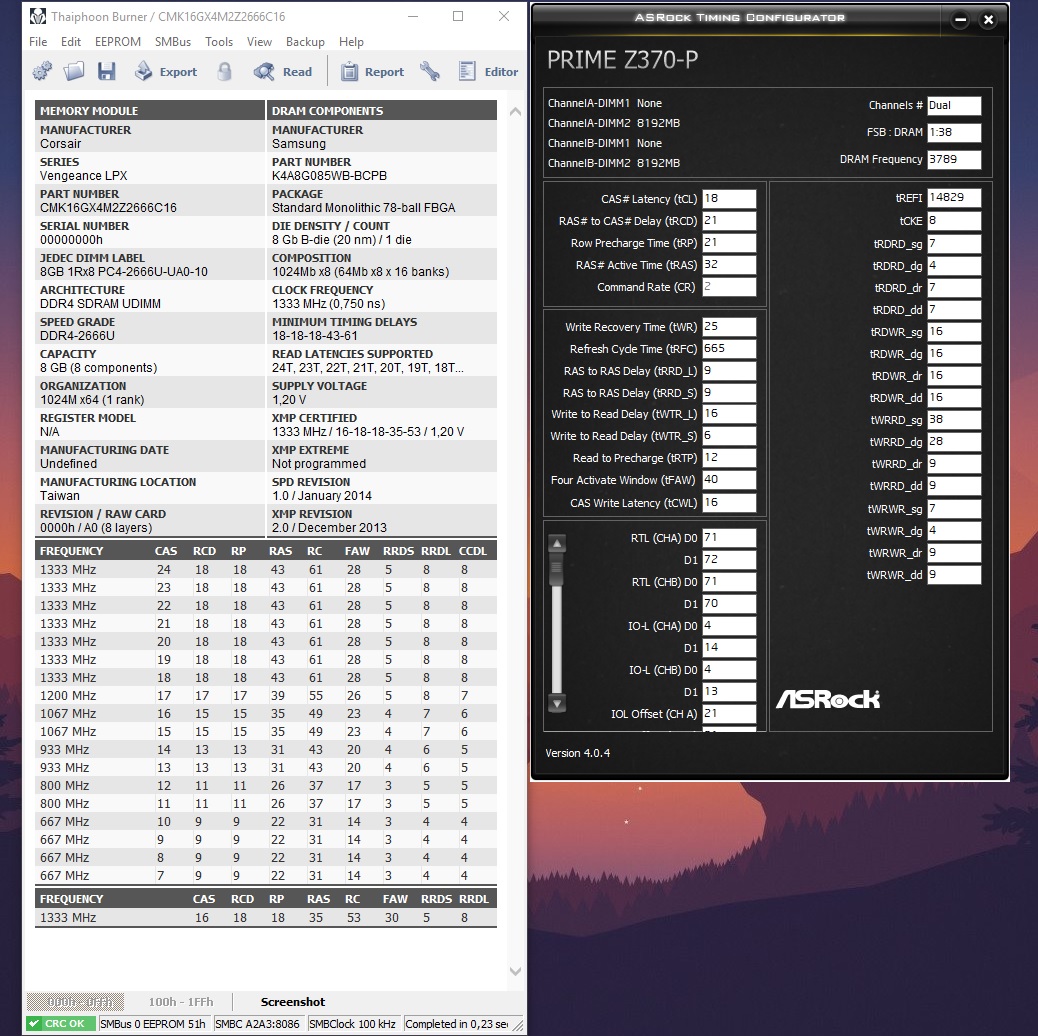Click the IOL Offset (CH A) field
The height and width of the screenshot is (1036, 1038).
pyautogui.click(x=729, y=714)
